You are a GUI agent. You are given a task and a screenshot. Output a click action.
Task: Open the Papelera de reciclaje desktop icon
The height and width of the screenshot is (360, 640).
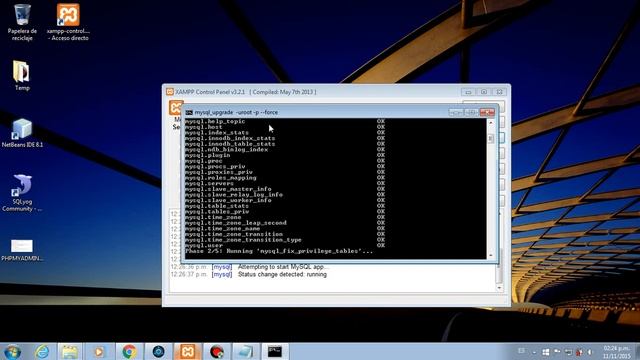pyautogui.click(x=22, y=21)
